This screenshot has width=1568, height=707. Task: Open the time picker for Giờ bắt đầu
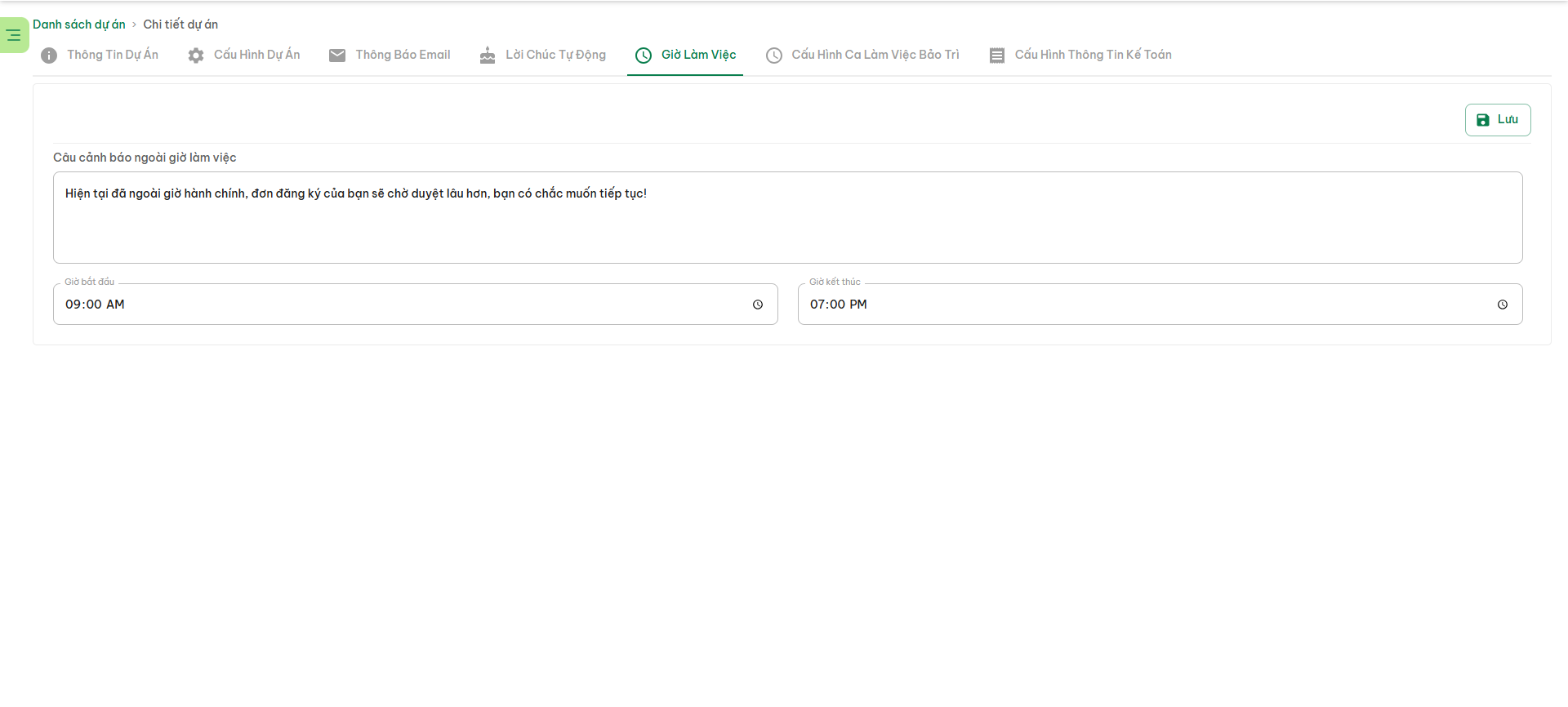point(758,305)
